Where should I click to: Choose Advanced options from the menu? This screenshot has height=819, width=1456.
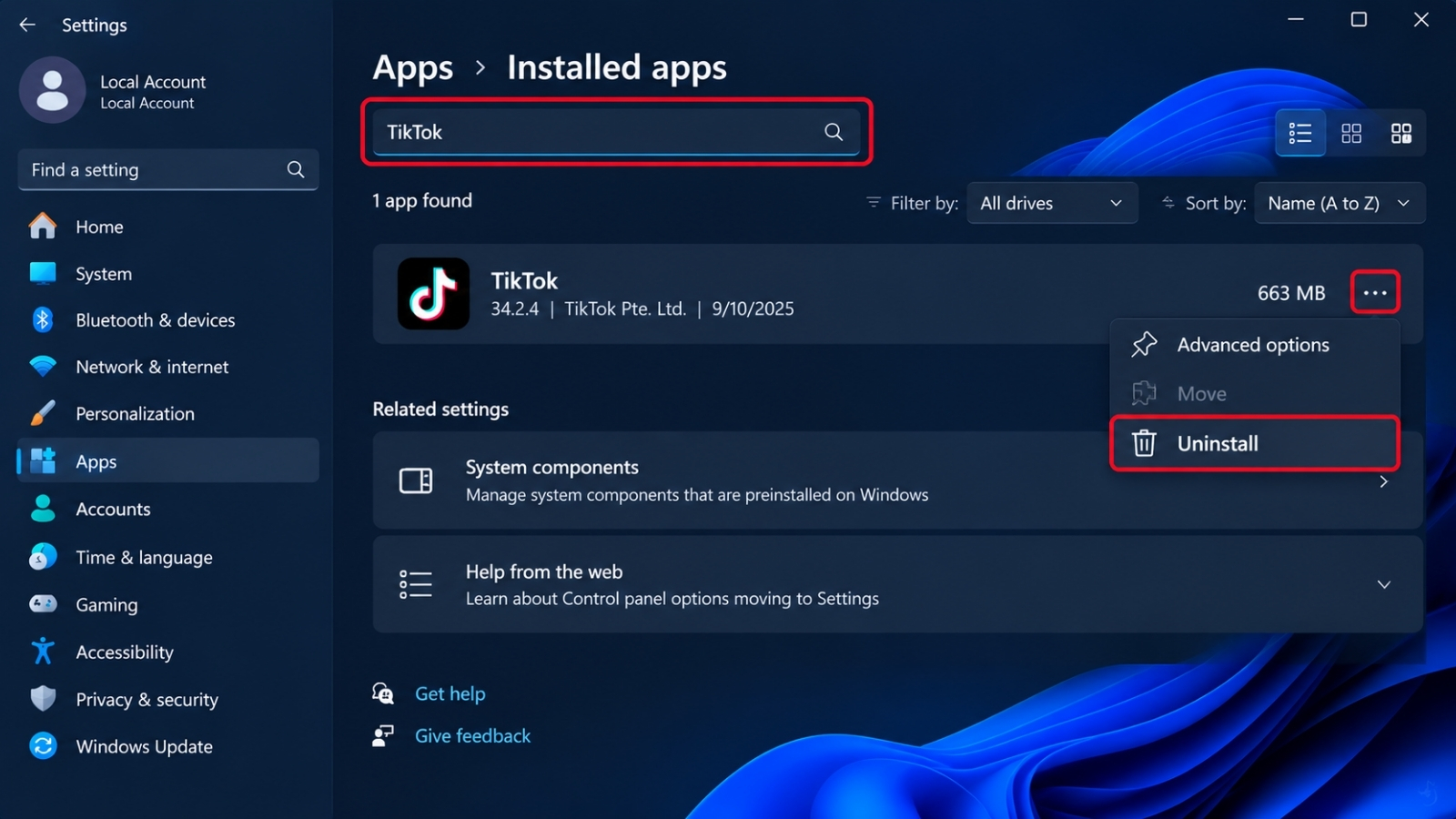coord(1255,345)
